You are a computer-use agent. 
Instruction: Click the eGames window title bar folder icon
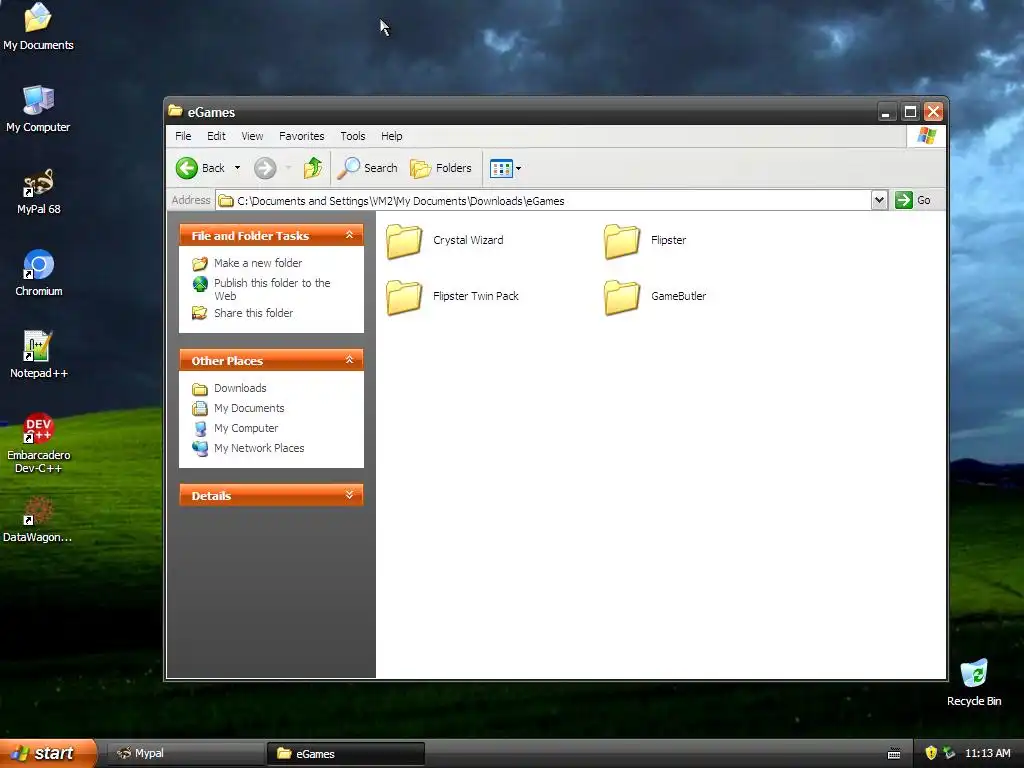[x=175, y=111]
